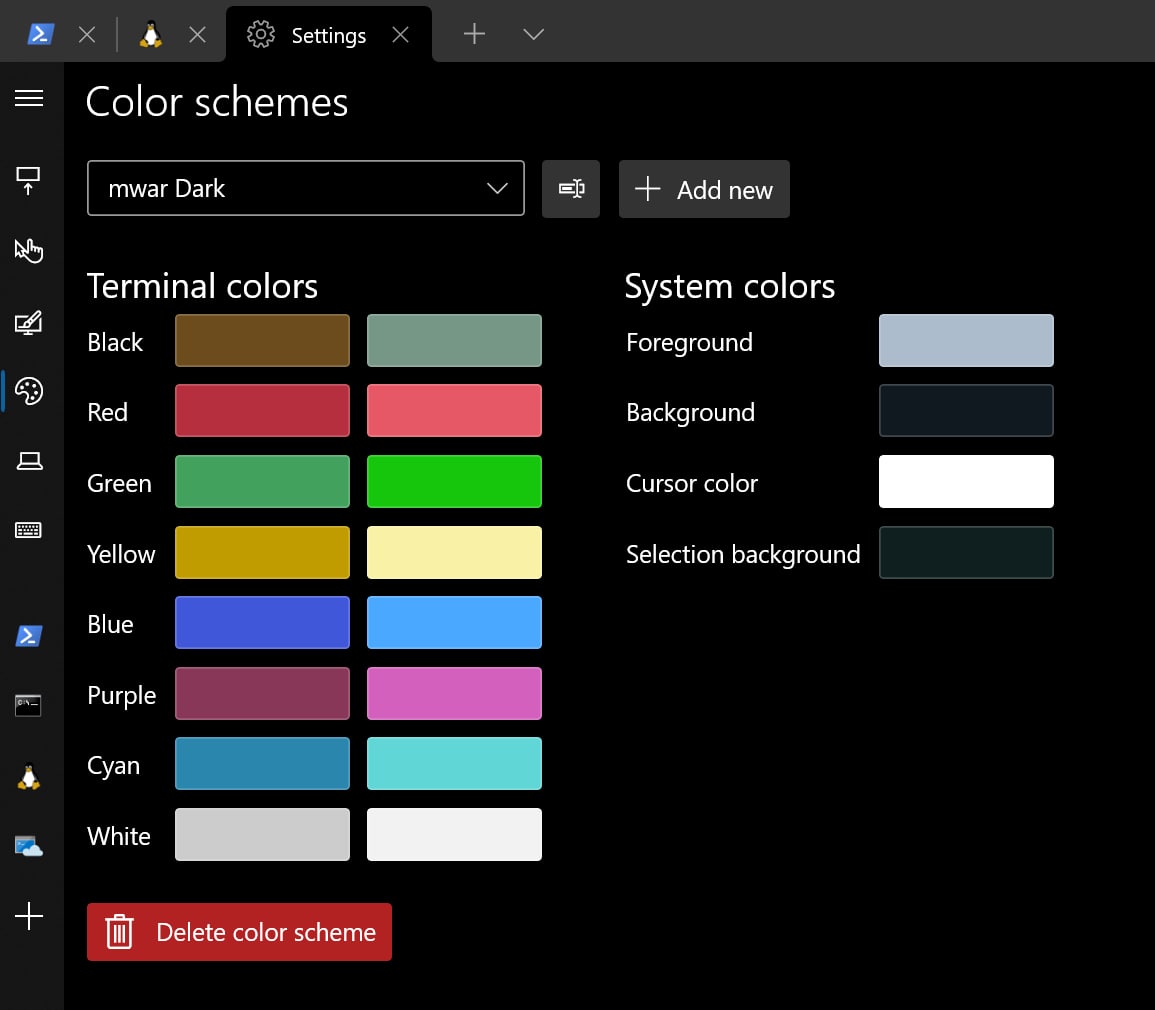Add a new profile with the sidebar plus

29,916
